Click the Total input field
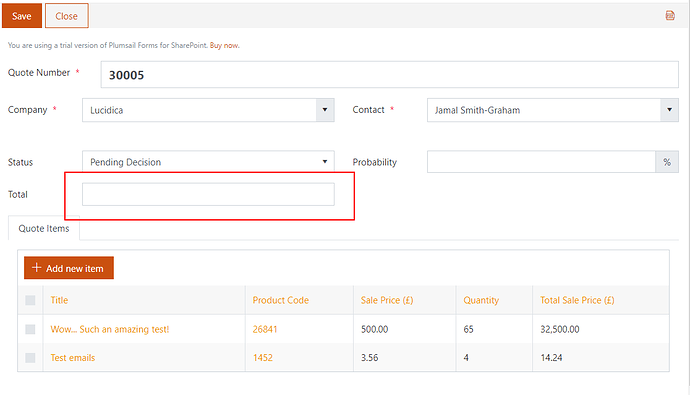Image resolution: width=690 pixels, height=395 pixels. 208,194
